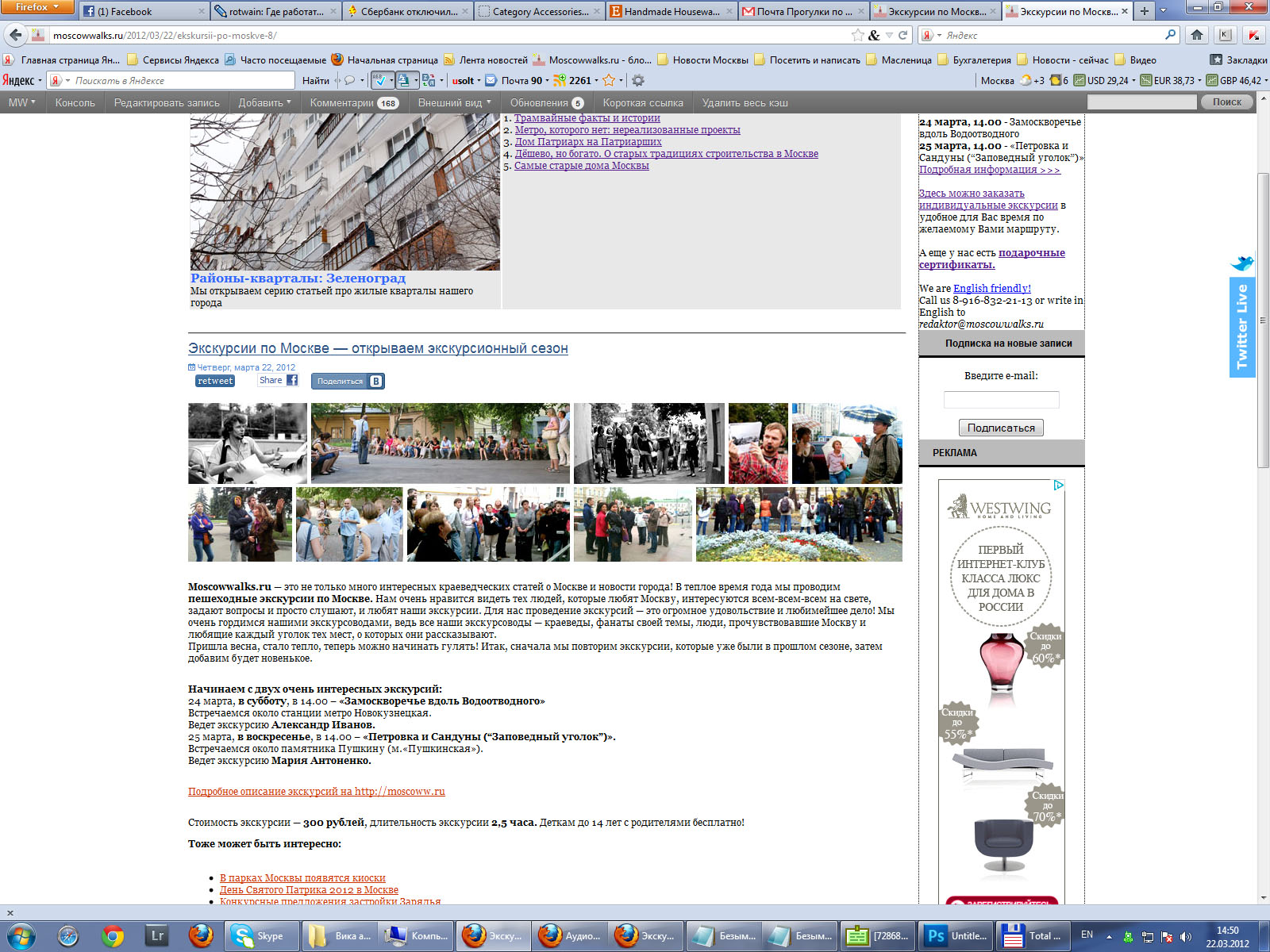The height and width of the screenshot is (952, 1270).
Task: Open Редактировать запись in admin bar
Action: (x=167, y=102)
